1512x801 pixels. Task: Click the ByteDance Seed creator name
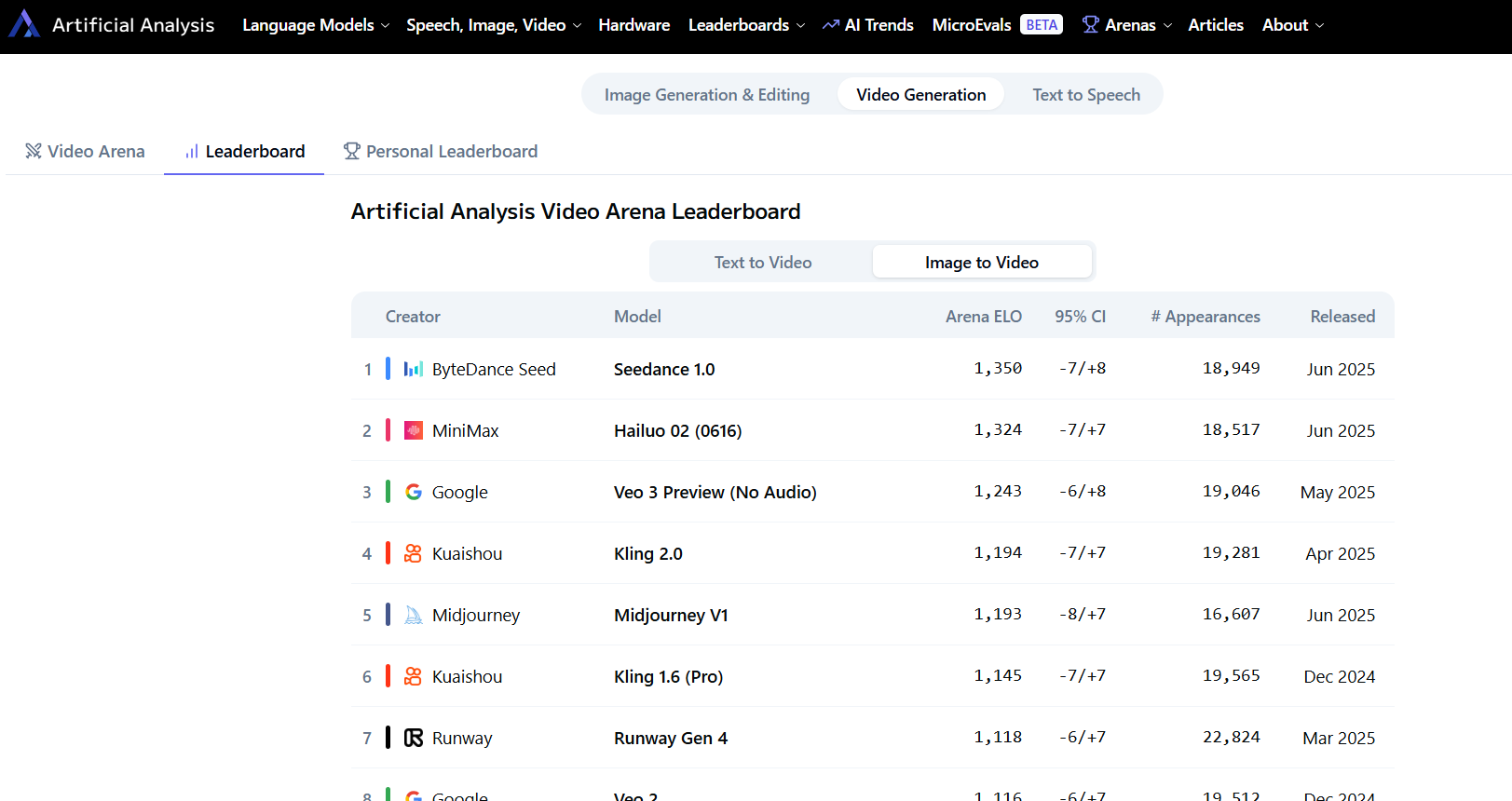click(x=494, y=369)
